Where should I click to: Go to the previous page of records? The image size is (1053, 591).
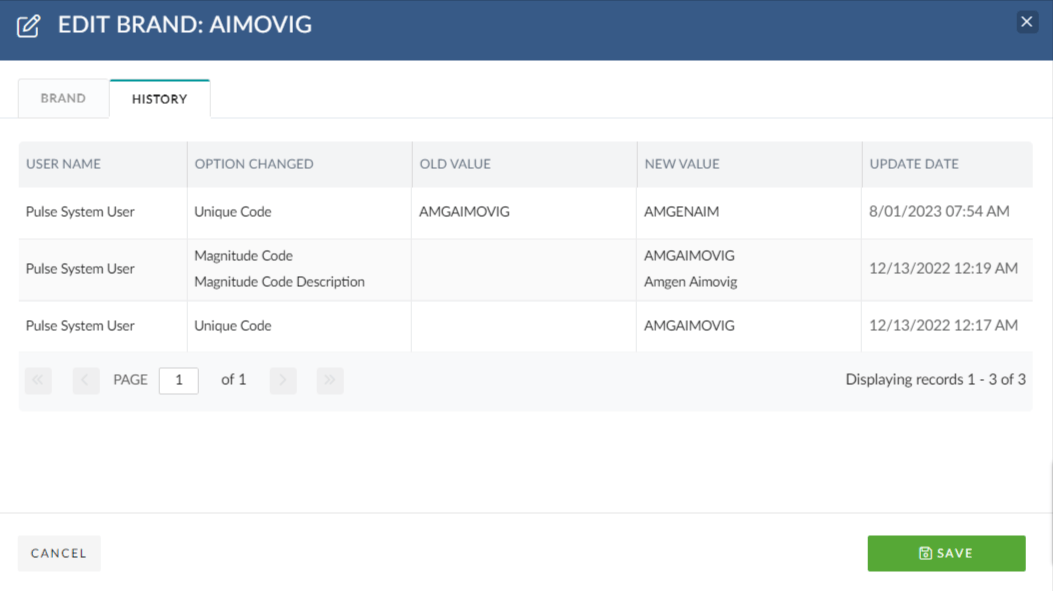tap(86, 380)
